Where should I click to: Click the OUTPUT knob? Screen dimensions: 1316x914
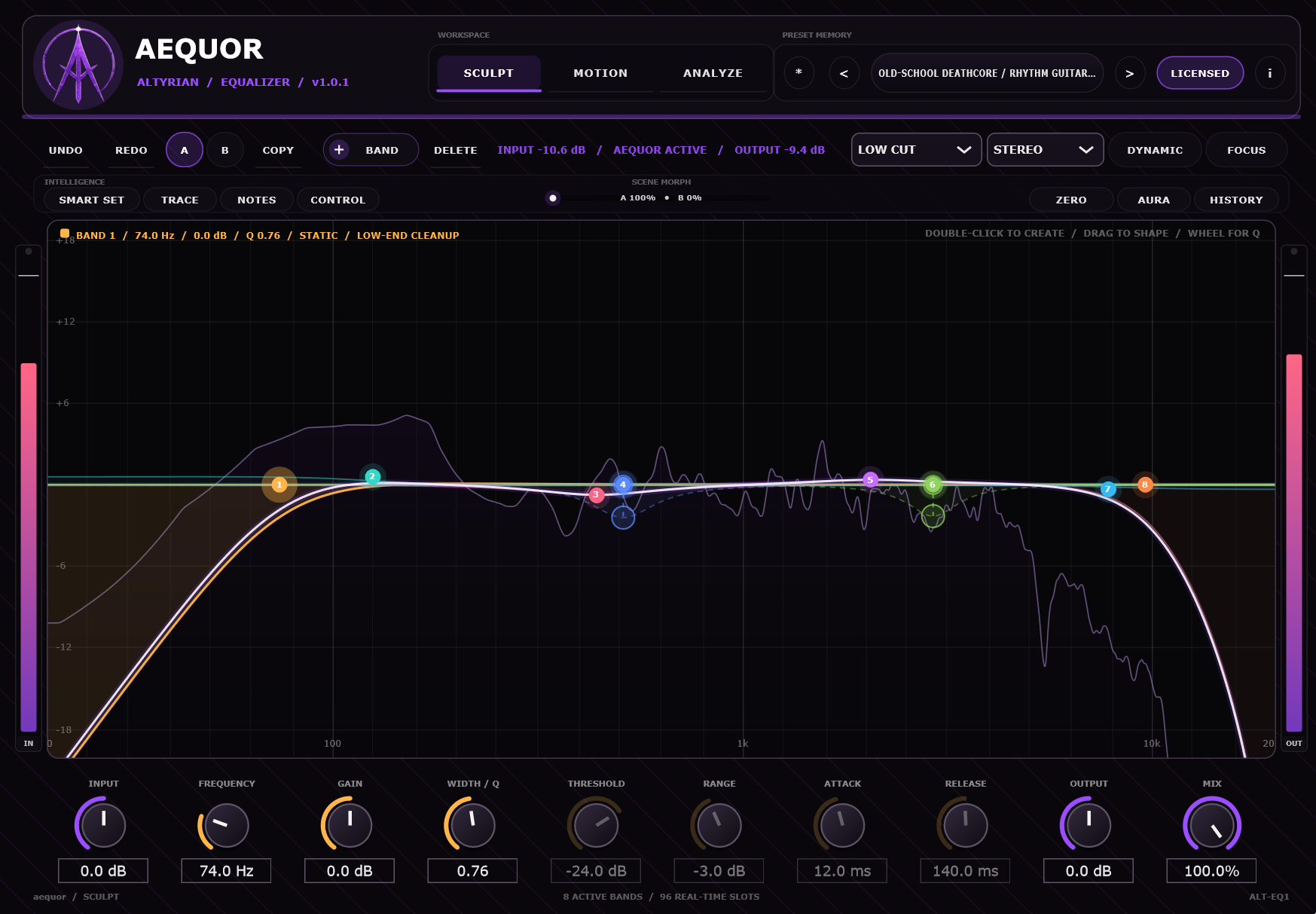coord(1089,825)
